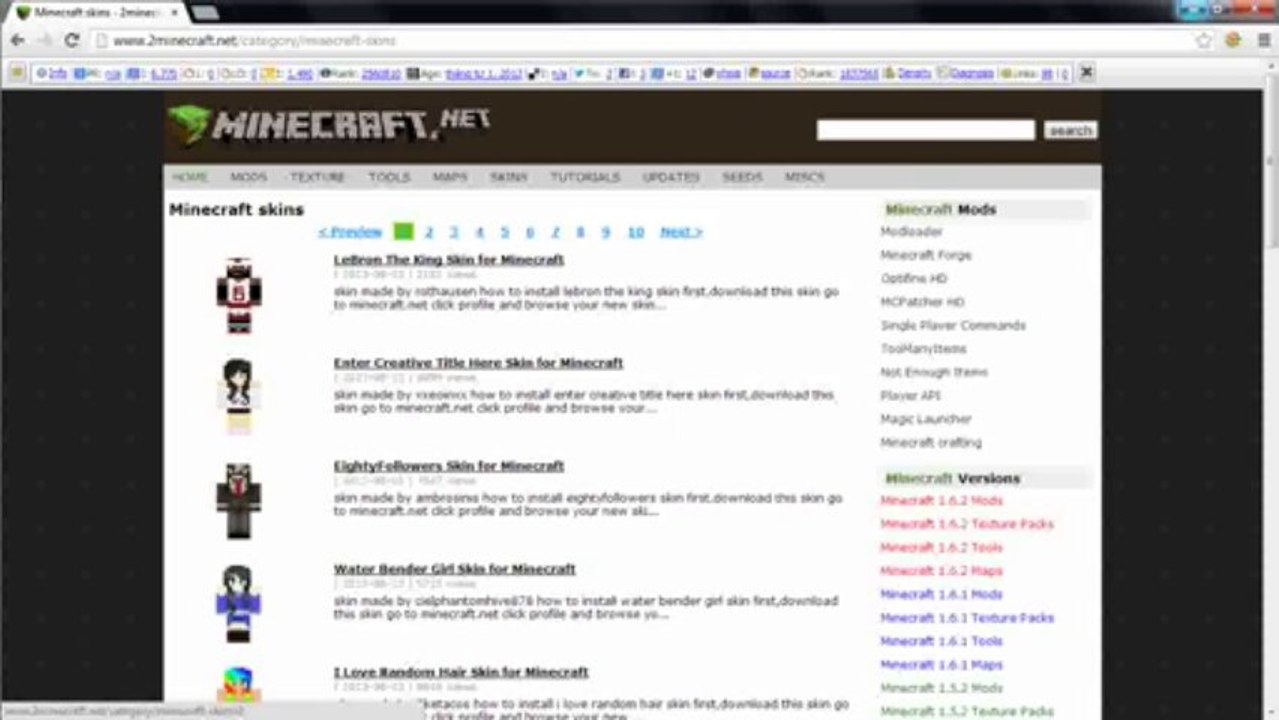Screen dimensions: 1279x720
Task: Open Modloader in Minecraft Mods sidebar
Action: [x=911, y=232]
